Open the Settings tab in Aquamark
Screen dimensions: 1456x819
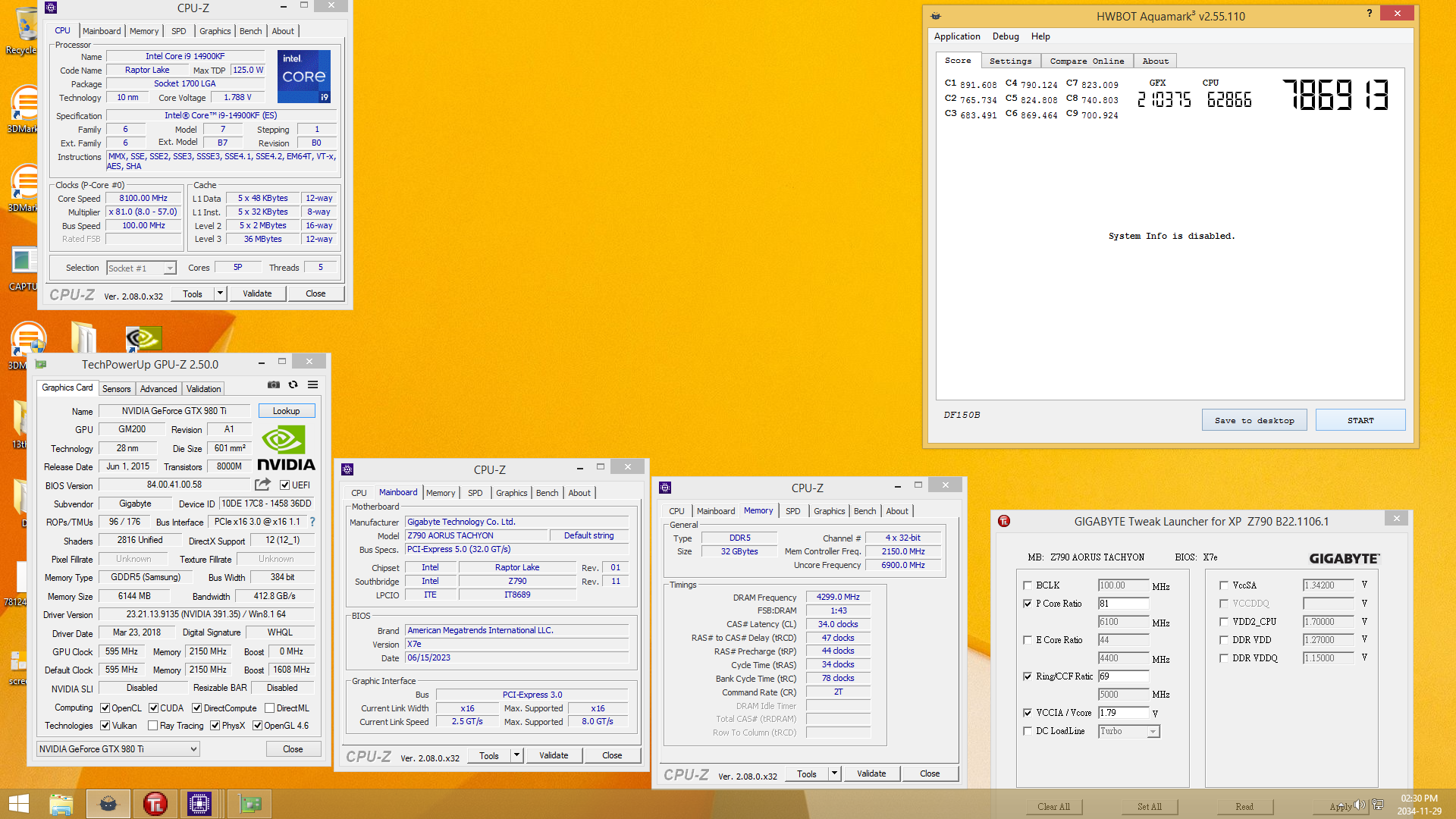click(1010, 61)
